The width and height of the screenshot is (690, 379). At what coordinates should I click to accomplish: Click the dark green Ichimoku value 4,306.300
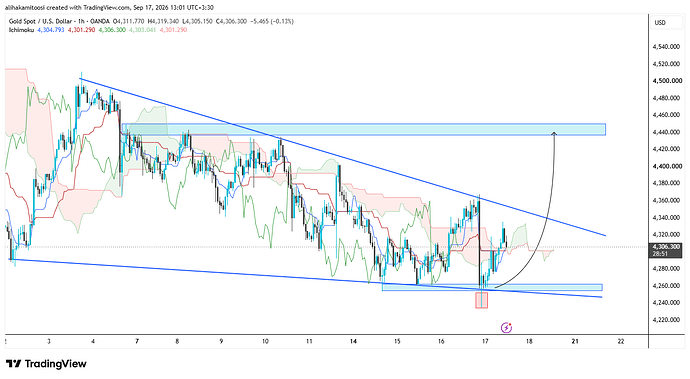tap(112, 30)
